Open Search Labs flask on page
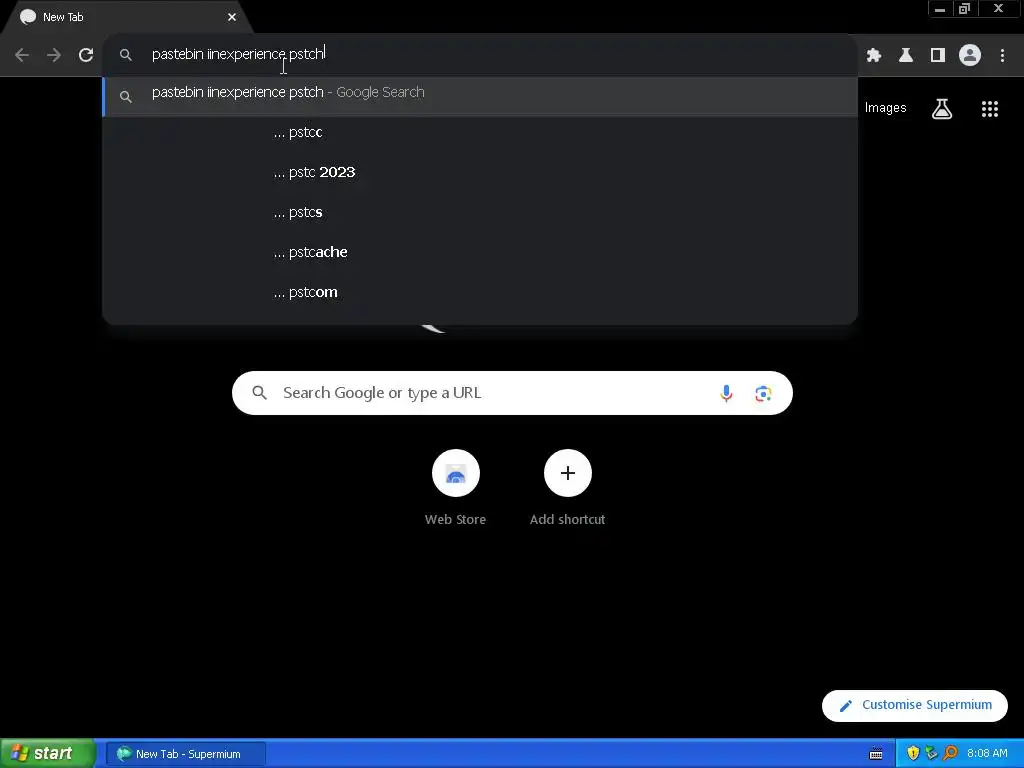1024x768 pixels. click(942, 108)
